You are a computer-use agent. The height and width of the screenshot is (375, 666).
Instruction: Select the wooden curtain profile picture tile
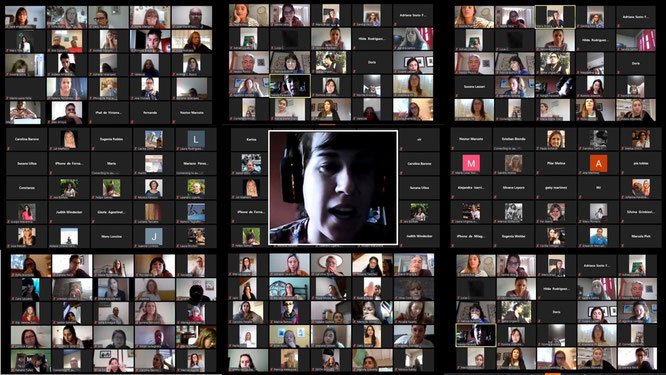click(154, 212)
